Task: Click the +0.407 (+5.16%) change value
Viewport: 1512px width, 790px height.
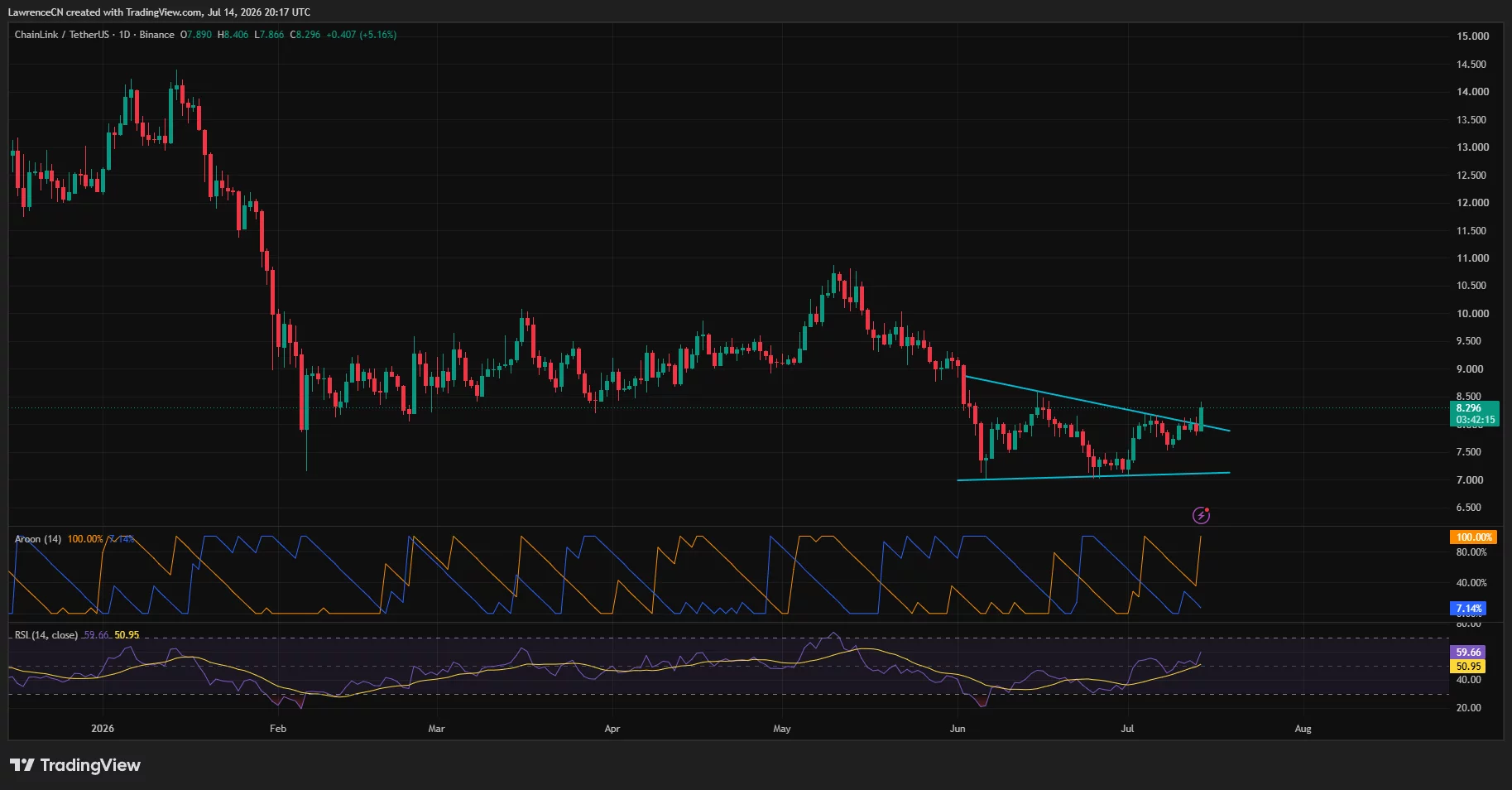Action: (361, 35)
